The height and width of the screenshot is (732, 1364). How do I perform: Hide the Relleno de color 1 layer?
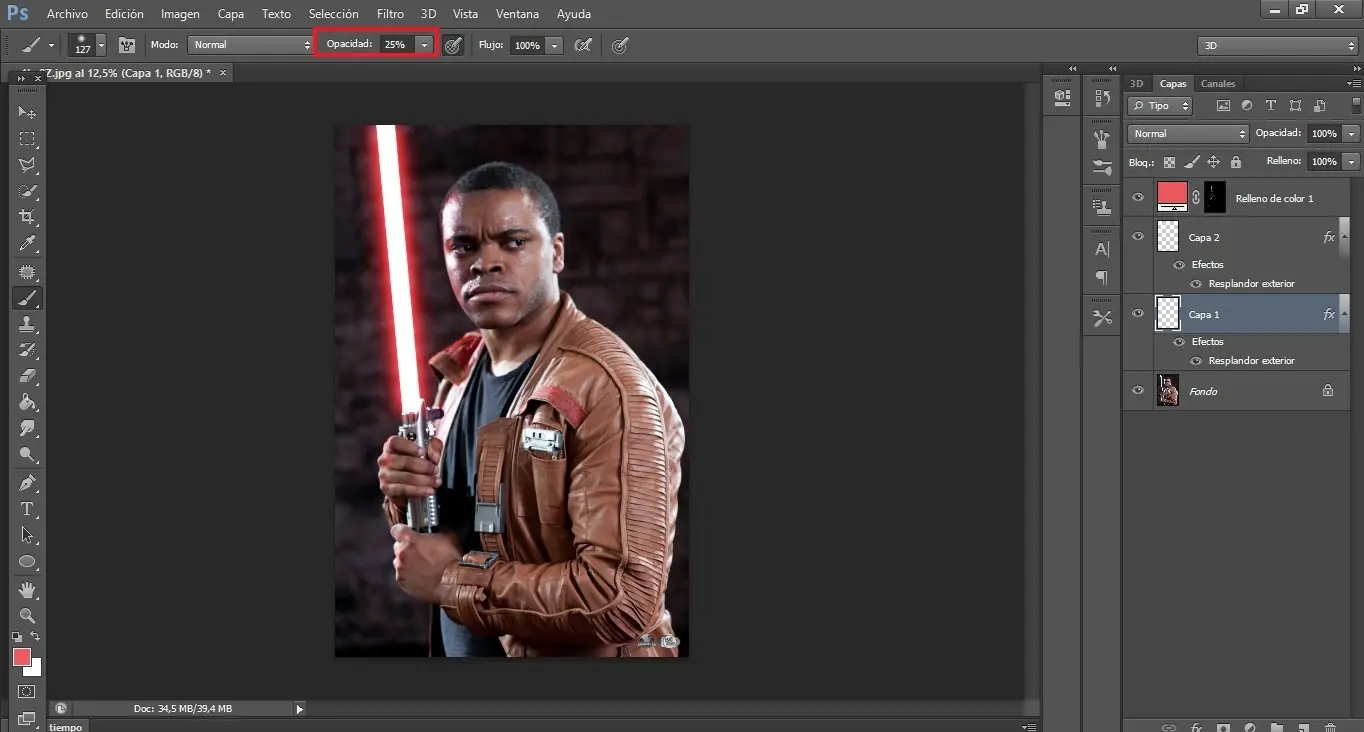[1137, 197]
